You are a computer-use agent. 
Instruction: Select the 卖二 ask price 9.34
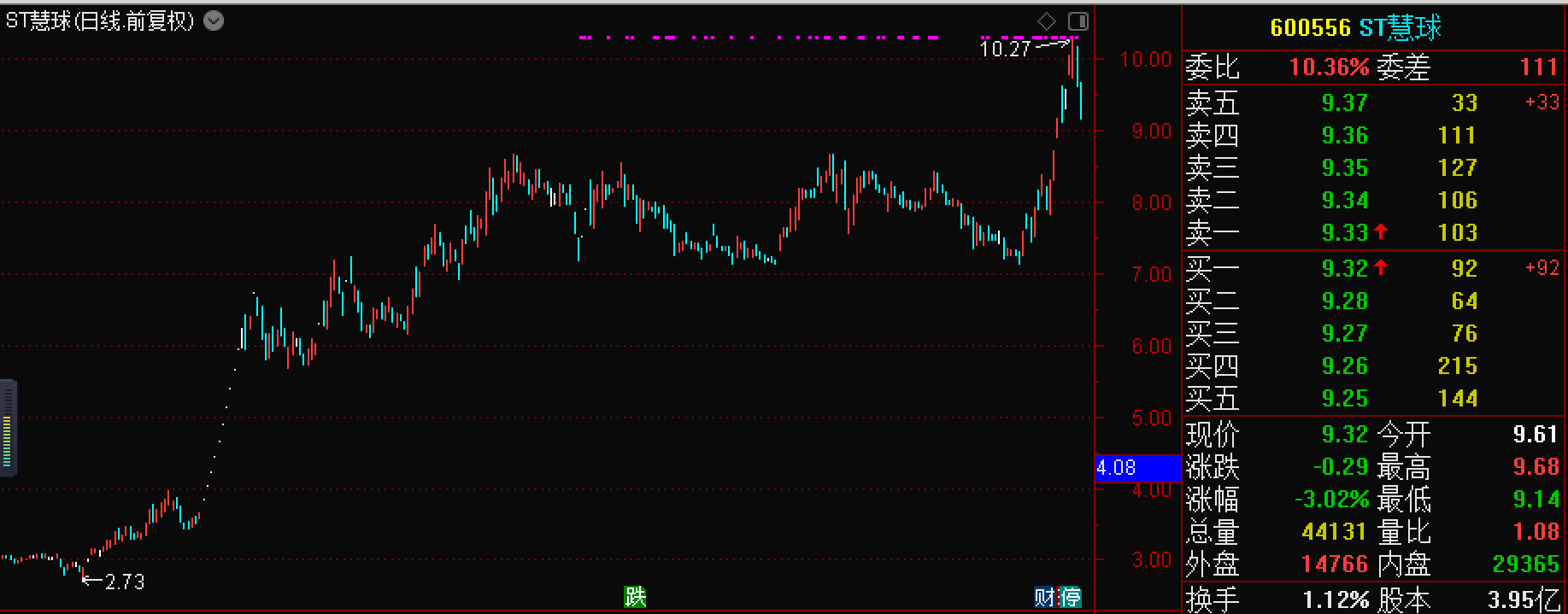point(1344,200)
